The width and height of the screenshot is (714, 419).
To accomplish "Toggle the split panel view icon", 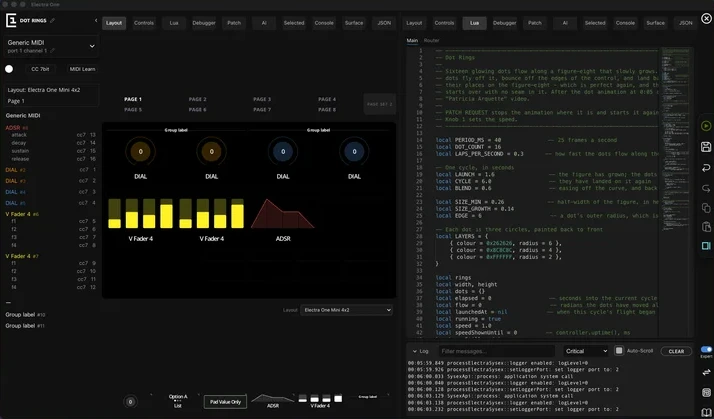I will pyautogui.click(x=706, y=246).
